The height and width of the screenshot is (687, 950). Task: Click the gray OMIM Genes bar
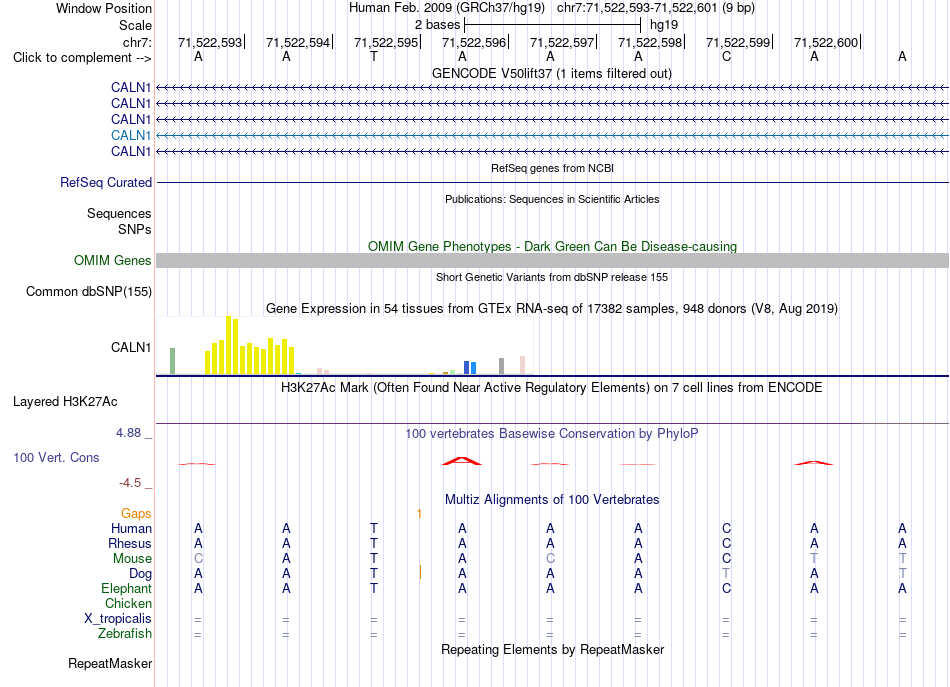pyautogui.click(x=553, y=261)
